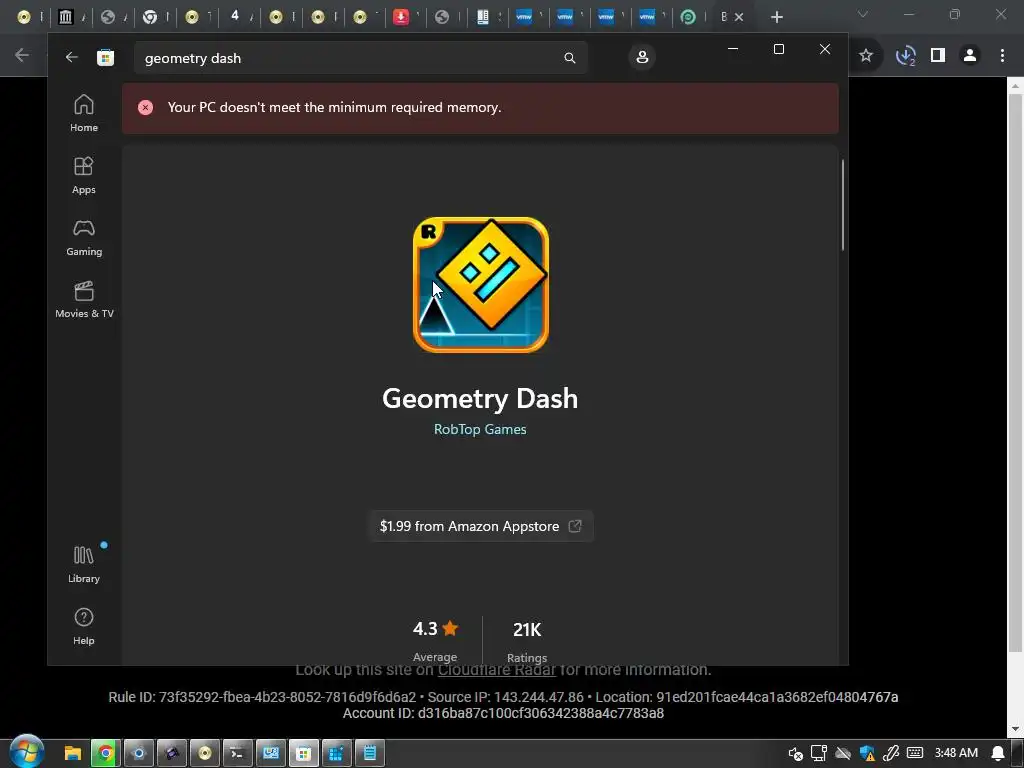The image size is (1024, 768).
Task: Open the Chrome profile avatar icon
Action: click(970, 56)
